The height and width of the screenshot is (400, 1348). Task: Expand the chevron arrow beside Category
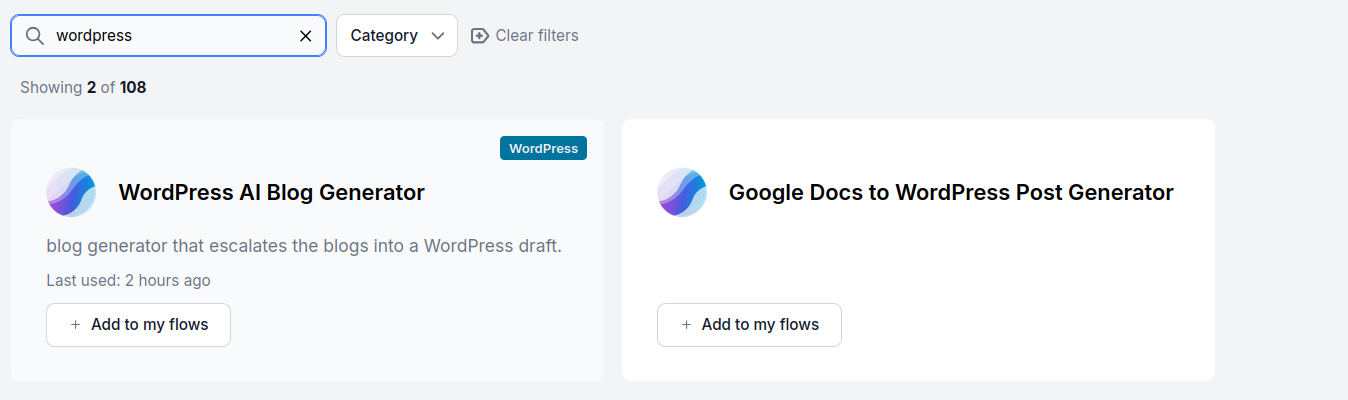pos(437,36)
